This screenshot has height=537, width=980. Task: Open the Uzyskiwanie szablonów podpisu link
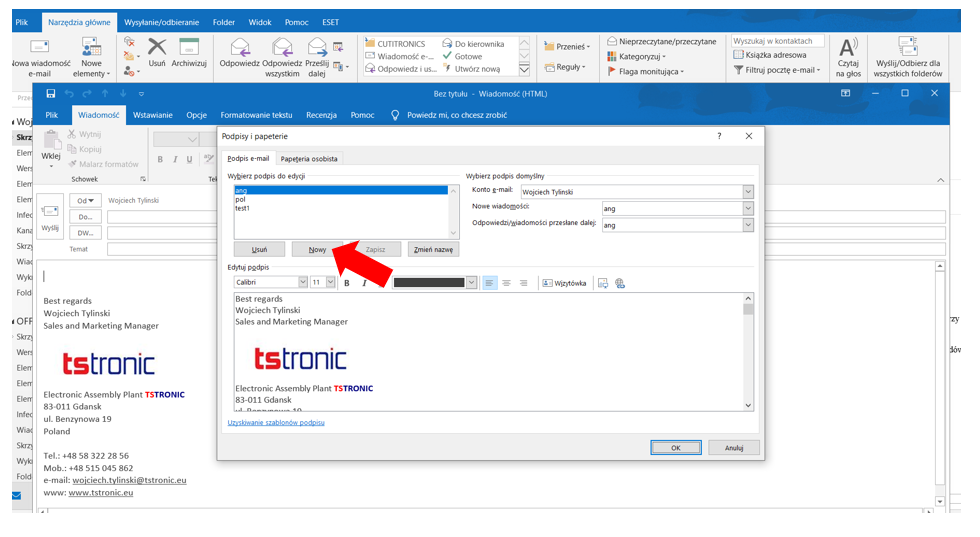pos(276,422)
